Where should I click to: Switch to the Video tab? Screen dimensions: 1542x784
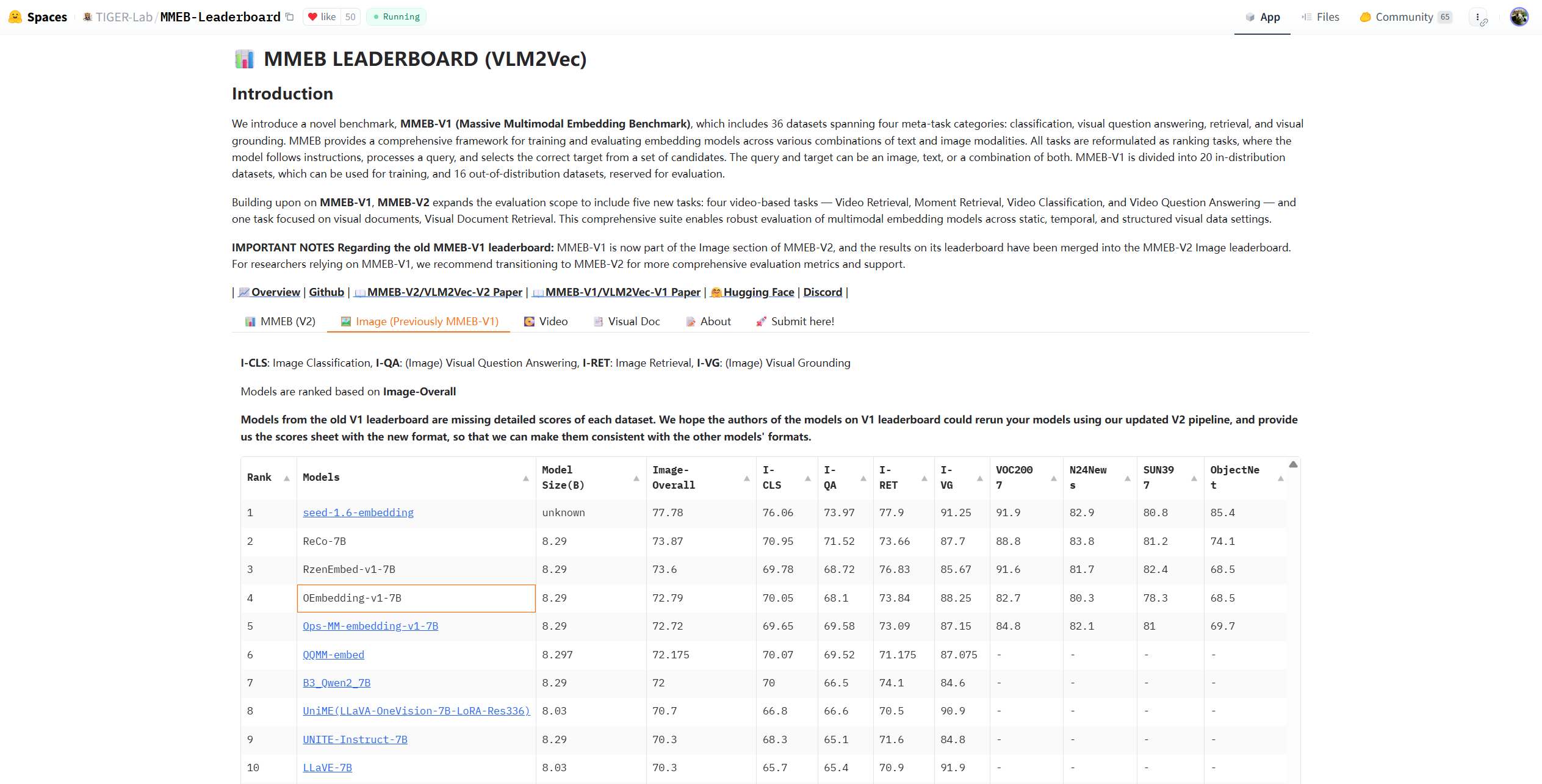[546, 322]
